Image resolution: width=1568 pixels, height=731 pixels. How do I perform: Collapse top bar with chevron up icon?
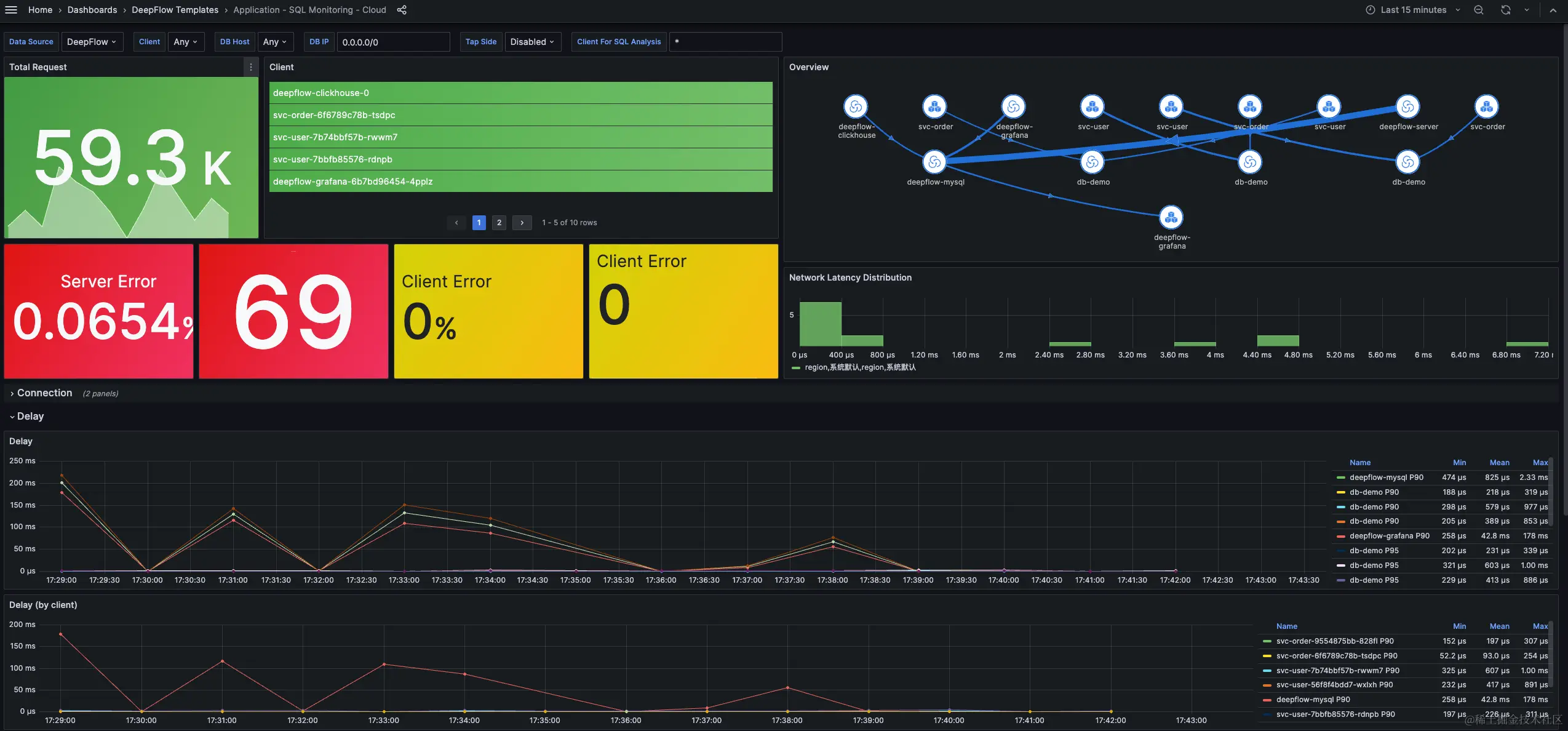[x=1553, y=10]
